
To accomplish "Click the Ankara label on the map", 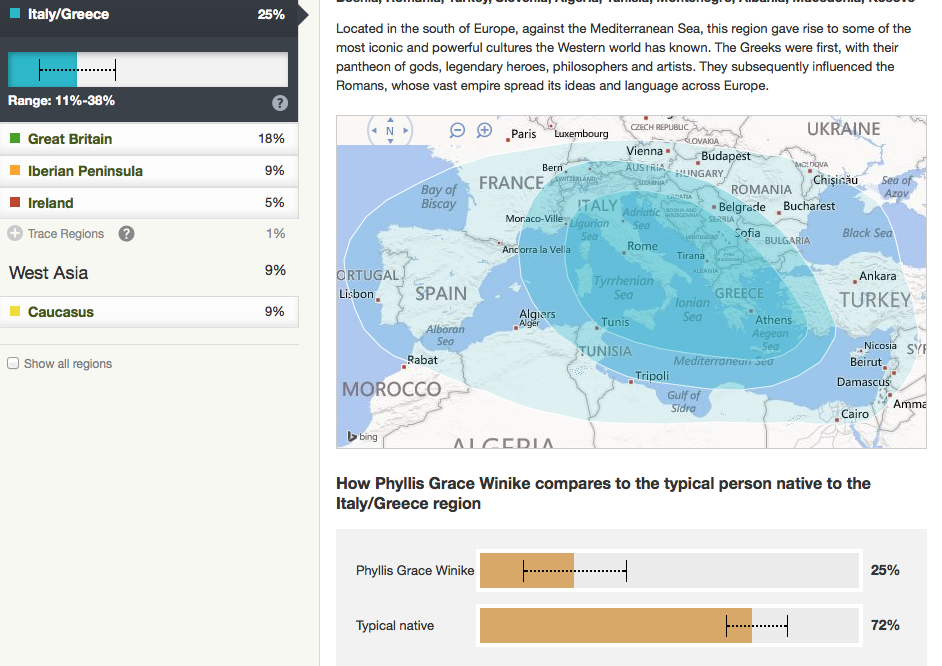I will [x=878, y=276].
